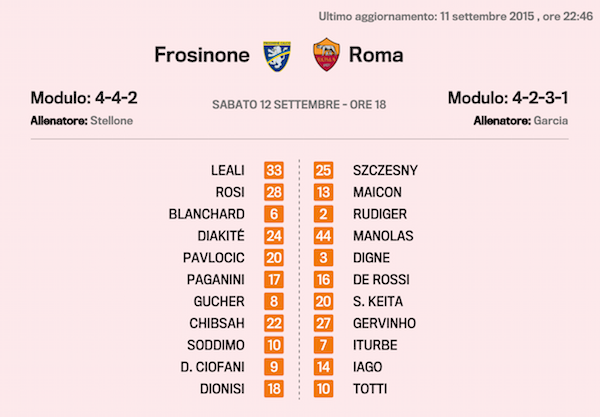Click coach name Garcia
Screen dimensions: 600x417
pos(549,120)
